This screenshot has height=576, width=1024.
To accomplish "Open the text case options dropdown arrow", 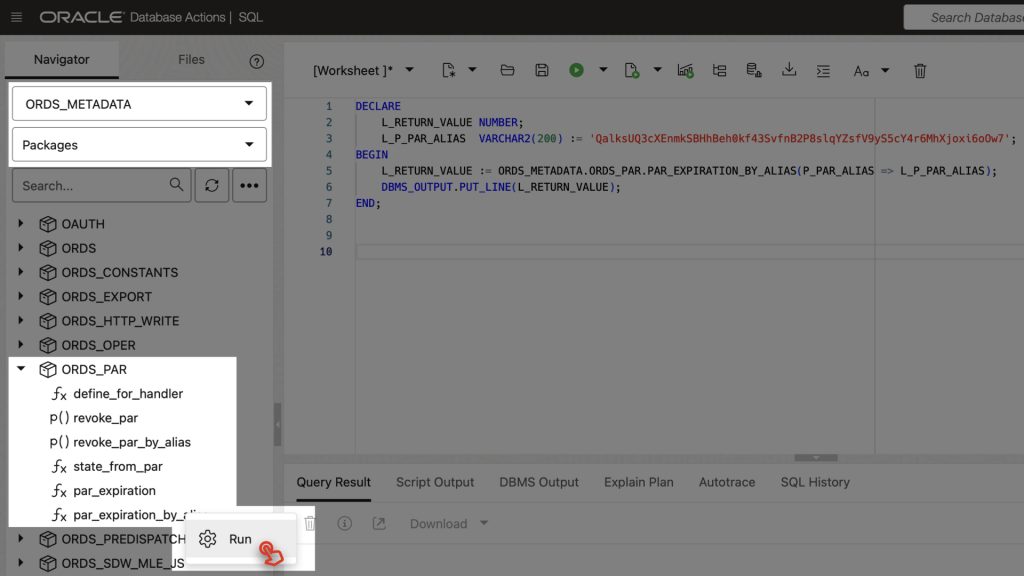I will (x=885, y=69).
